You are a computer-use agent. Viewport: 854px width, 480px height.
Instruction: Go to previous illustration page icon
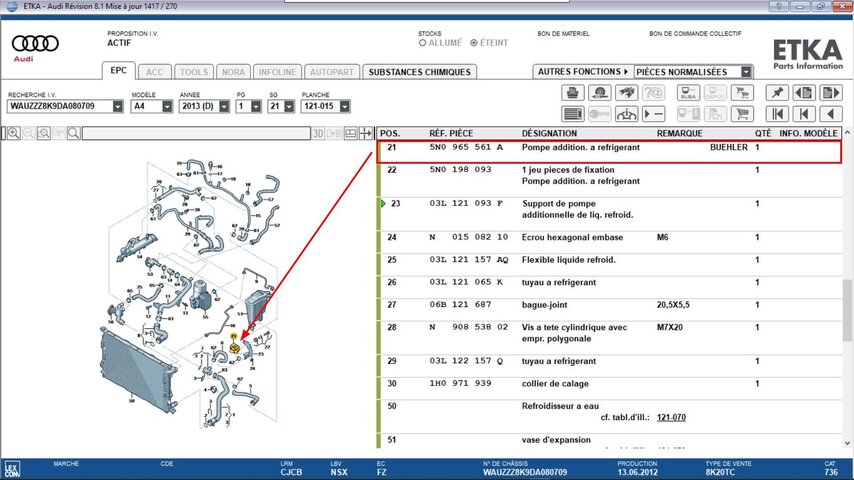[x=804, y=93]
